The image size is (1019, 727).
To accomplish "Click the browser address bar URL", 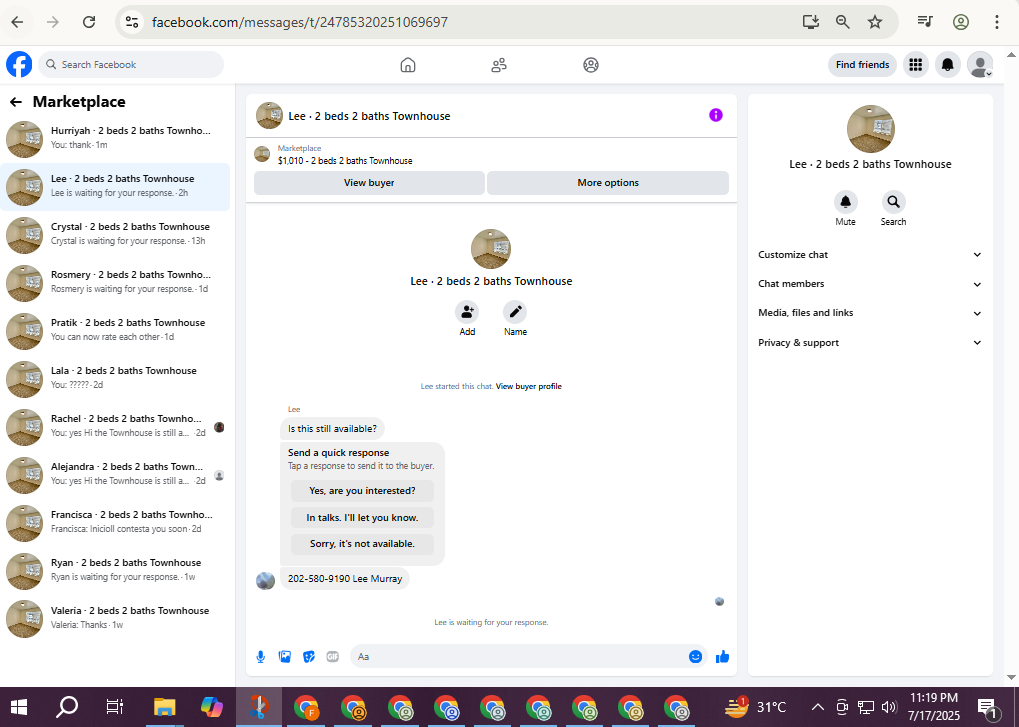I will 300,22.
